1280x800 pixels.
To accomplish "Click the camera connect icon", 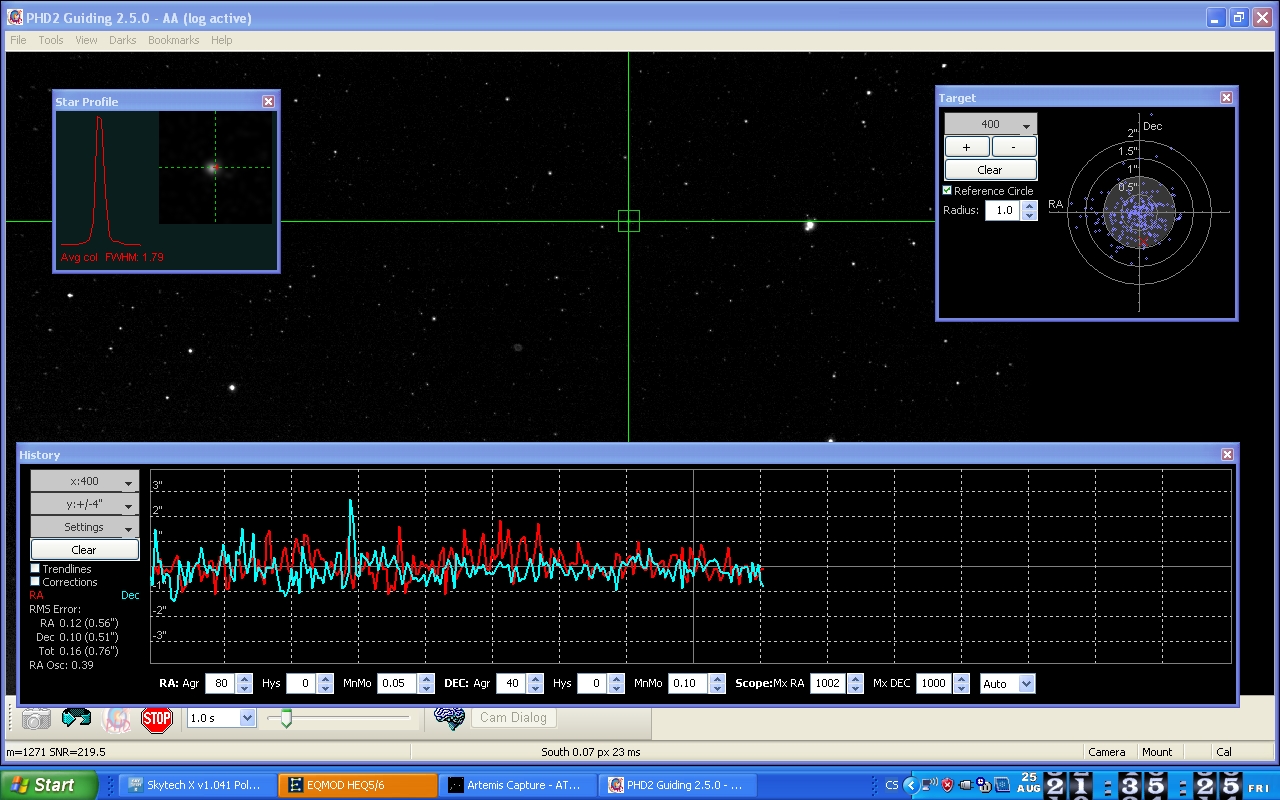I will (37, 718).
